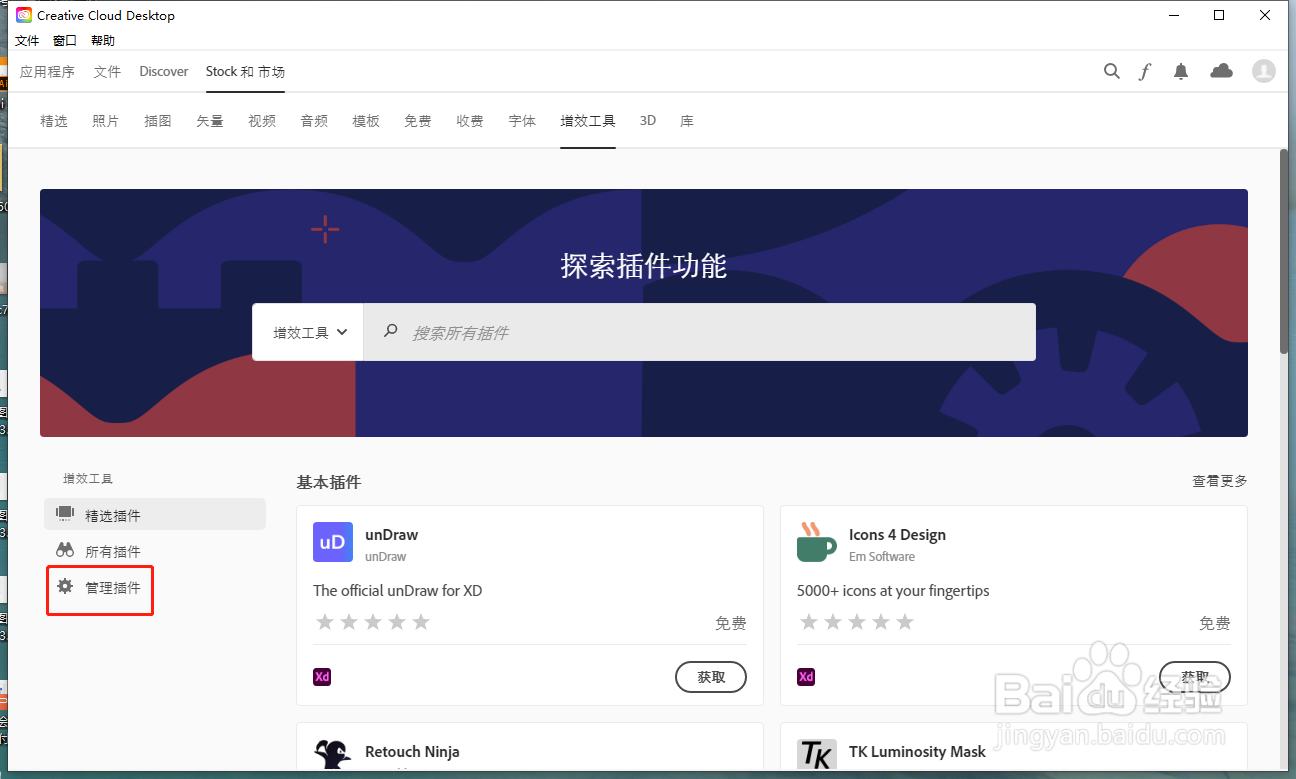The width and height of the screenshot is (1296, 779).
Task: Select 精选插件 in the sidebar
Action: pos(155,514)
